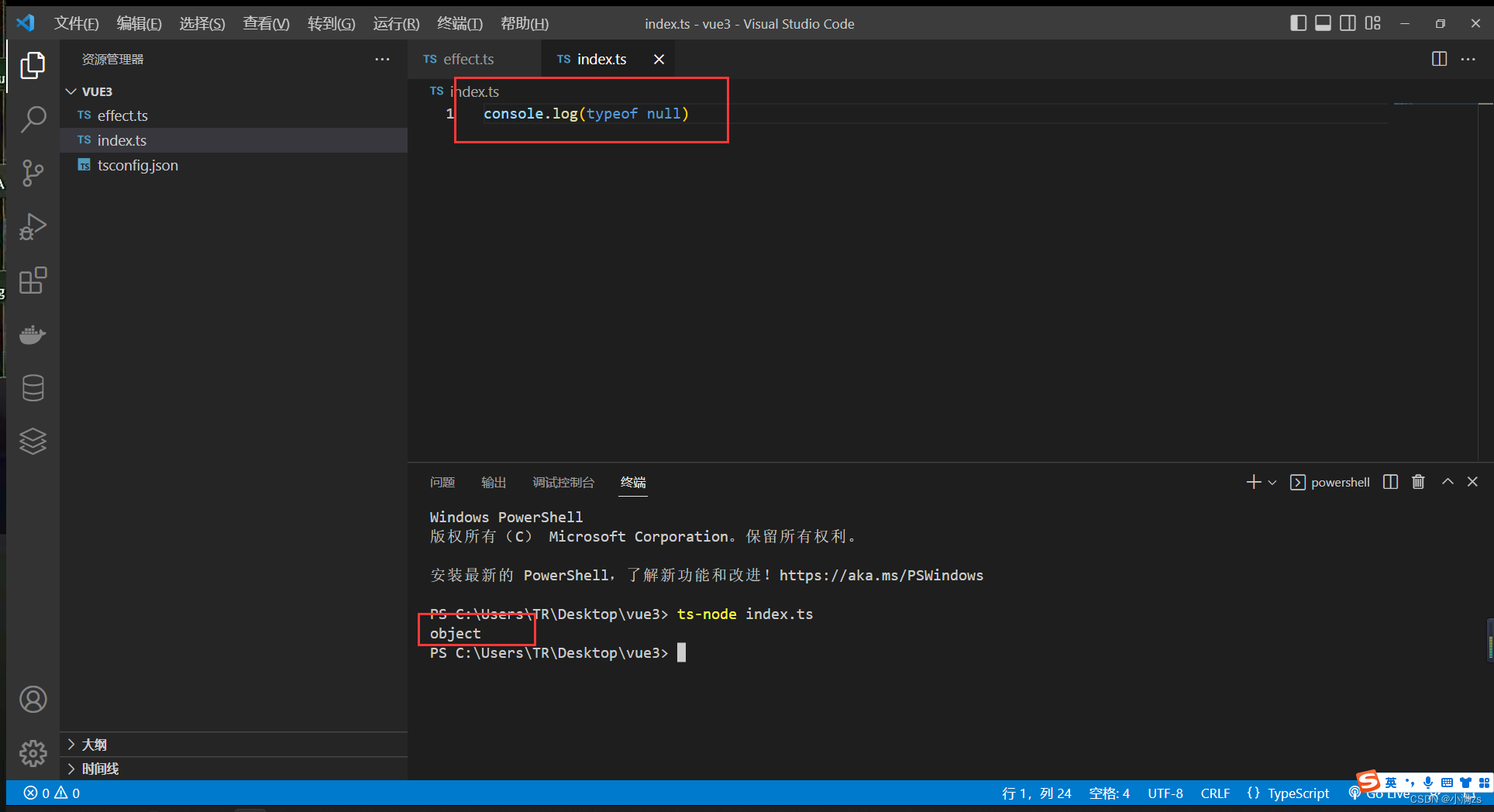The height and width of the screenshot is (812, 1494).
Task: Toggle the bottom panel visibility
Action: pyautogui.click(x=1323, y=22)
